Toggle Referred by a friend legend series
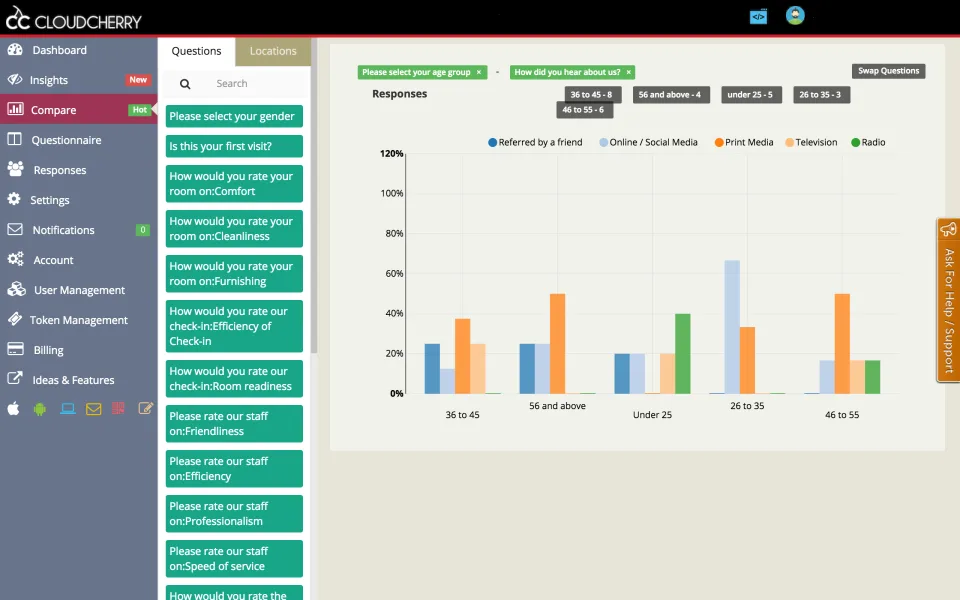Screen dimensions: 960x600 [x=535, y=142]
